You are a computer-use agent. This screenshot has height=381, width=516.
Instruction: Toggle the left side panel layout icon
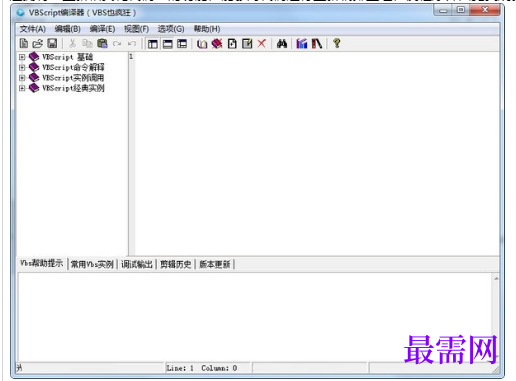click(153, 44)
